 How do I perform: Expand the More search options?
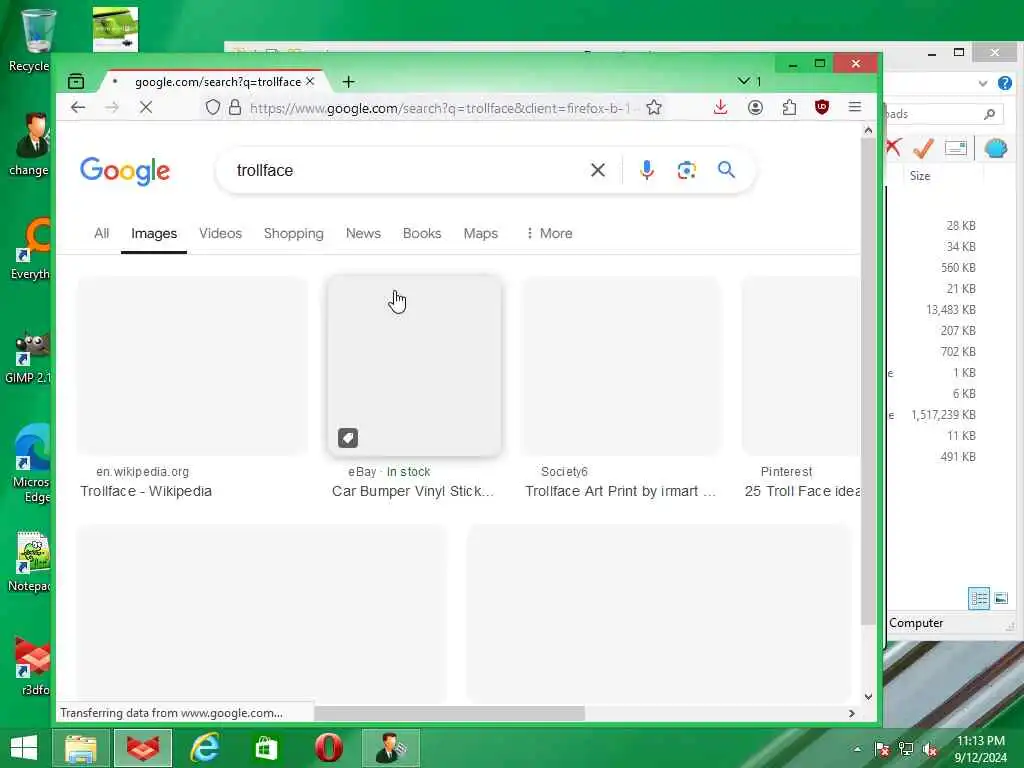click(x=549, y=233)
